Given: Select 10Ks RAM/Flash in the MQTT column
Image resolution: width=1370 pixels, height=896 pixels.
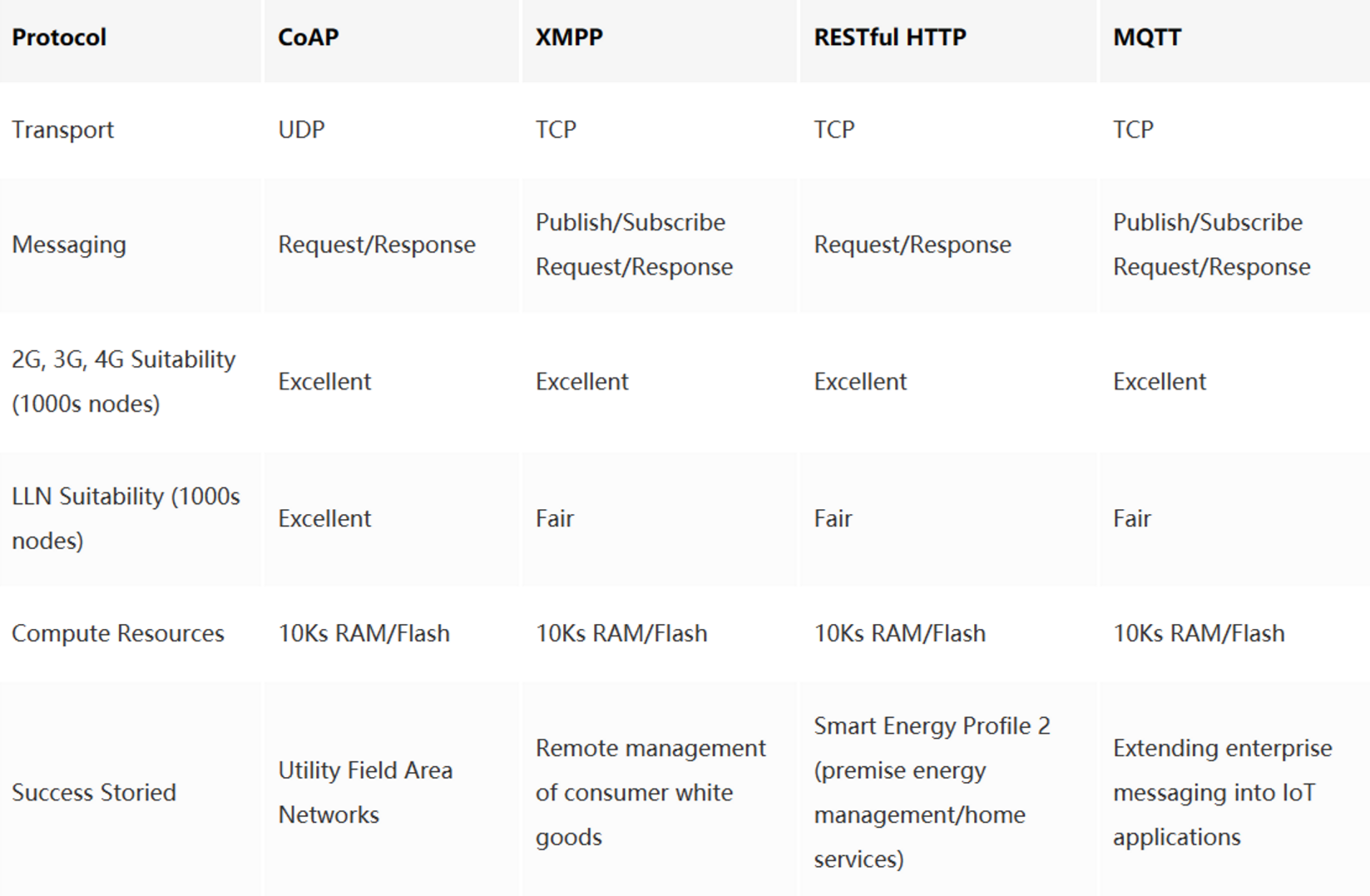Looking at the screenshot, I should pos(1198,633).
